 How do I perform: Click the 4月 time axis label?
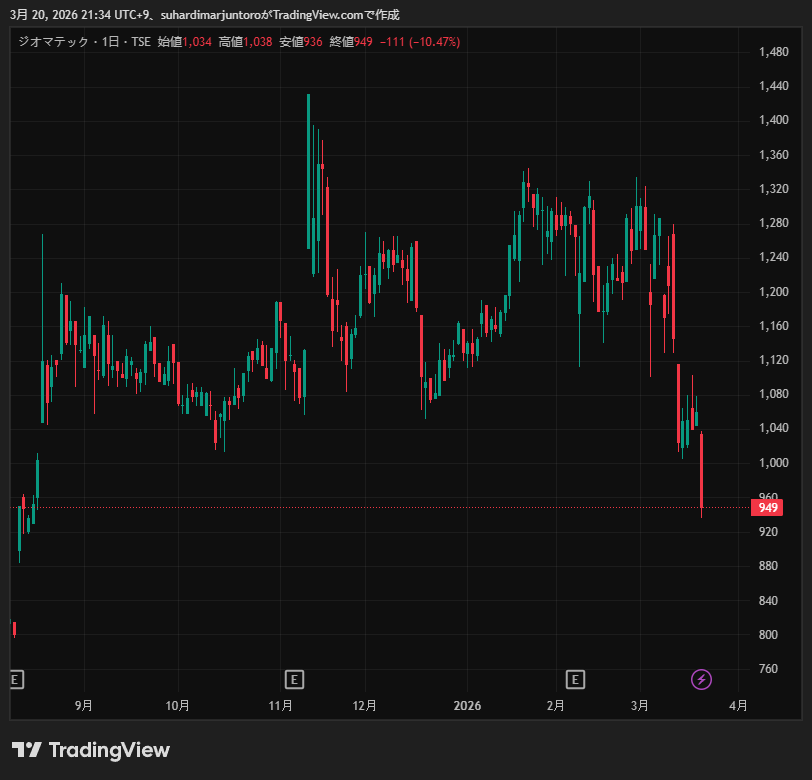click(x=738, y=706)
